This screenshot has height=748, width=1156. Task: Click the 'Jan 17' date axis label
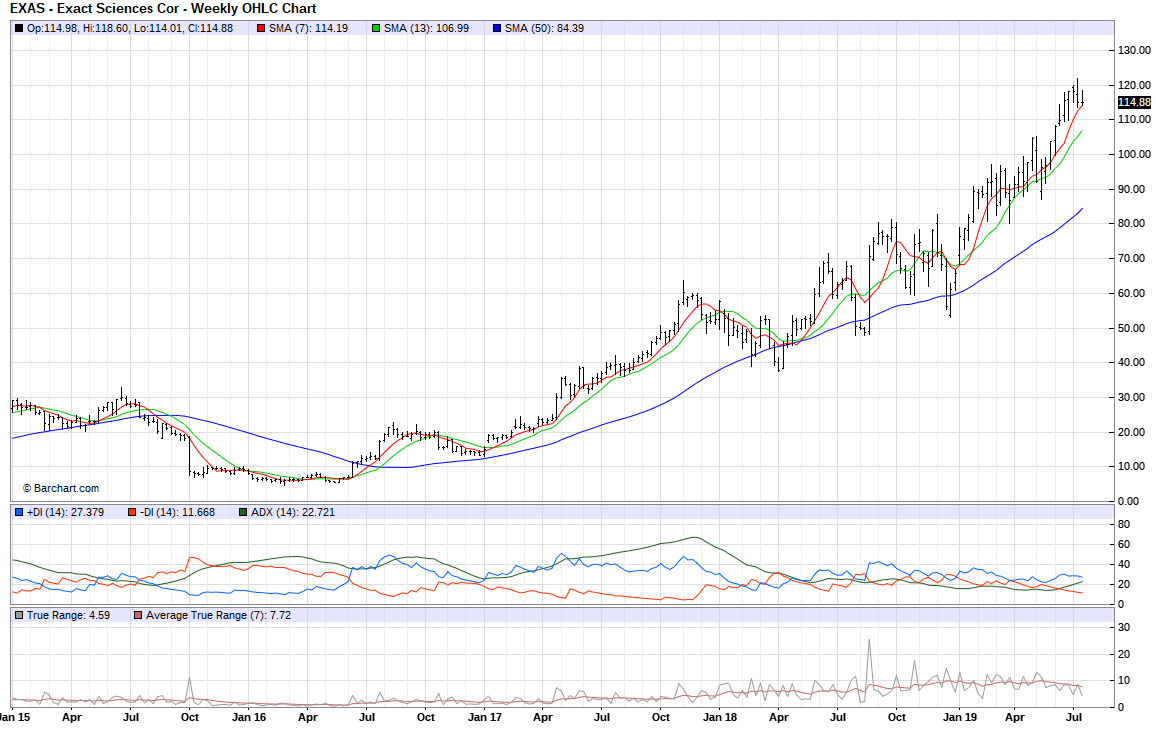point(485,717)
